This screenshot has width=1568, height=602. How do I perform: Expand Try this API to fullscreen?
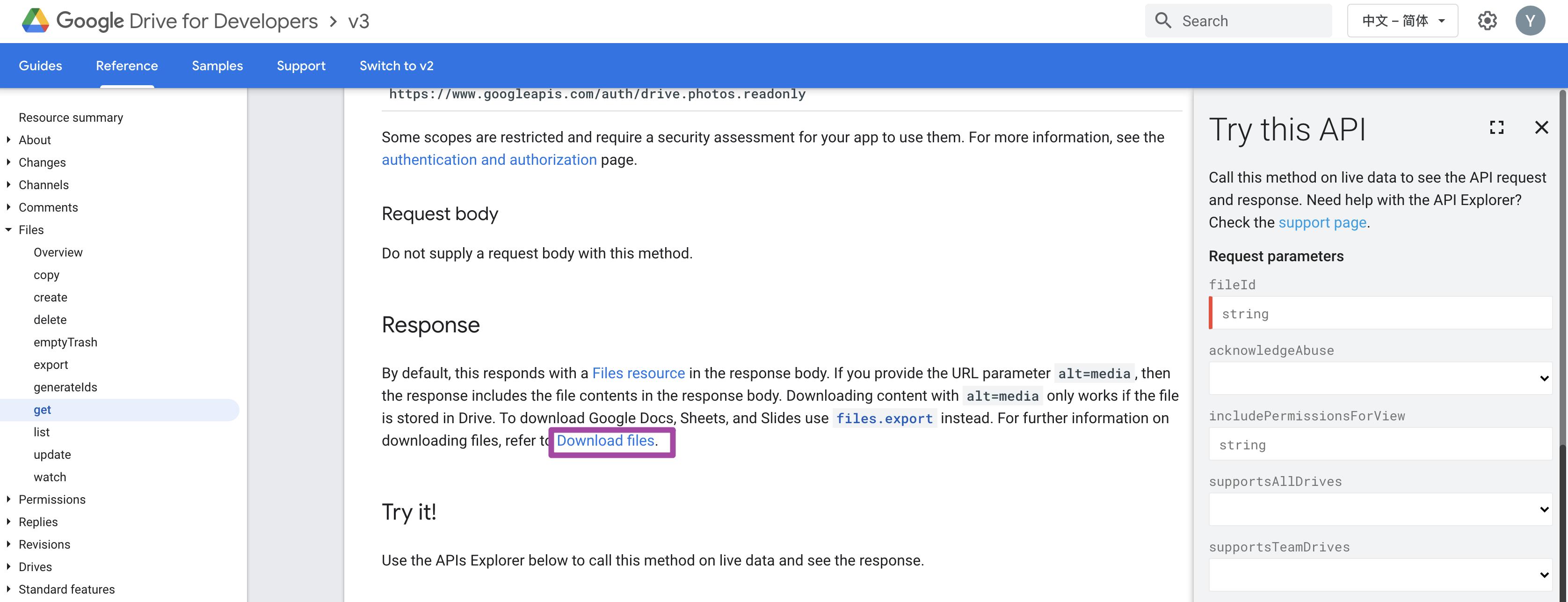(x=1497, y=127)
